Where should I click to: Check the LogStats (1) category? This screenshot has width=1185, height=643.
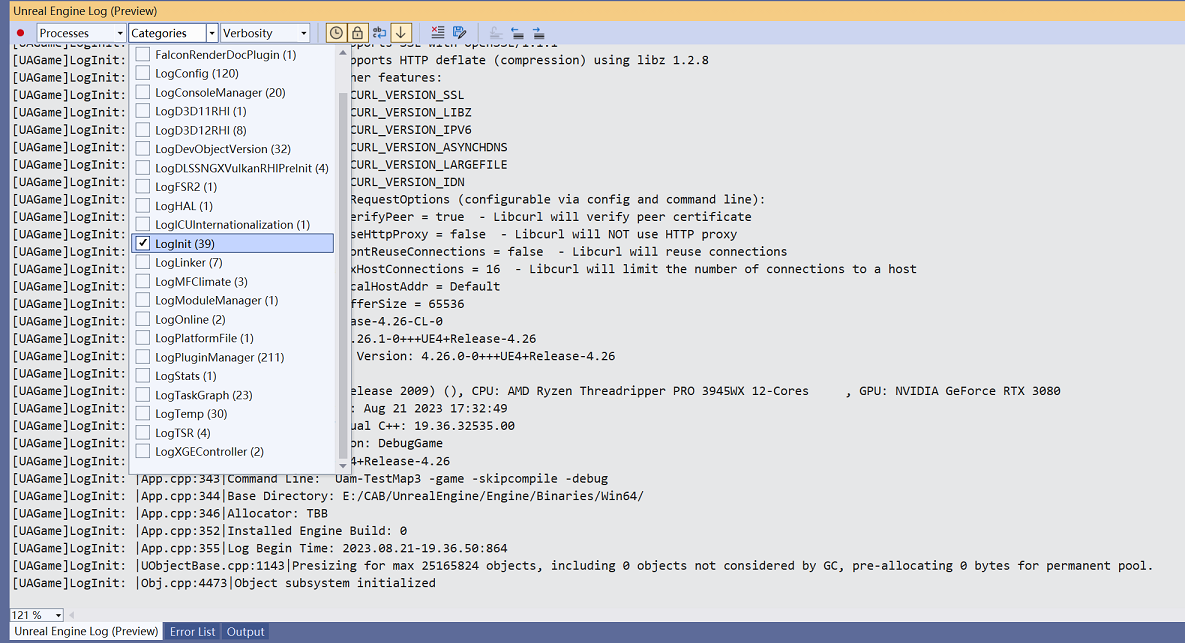pyautogui.click(x=143, y=376)
